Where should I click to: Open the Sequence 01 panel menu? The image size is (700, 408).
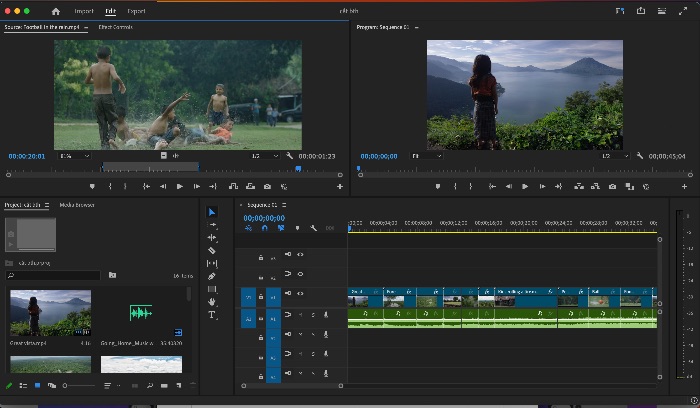284,205
